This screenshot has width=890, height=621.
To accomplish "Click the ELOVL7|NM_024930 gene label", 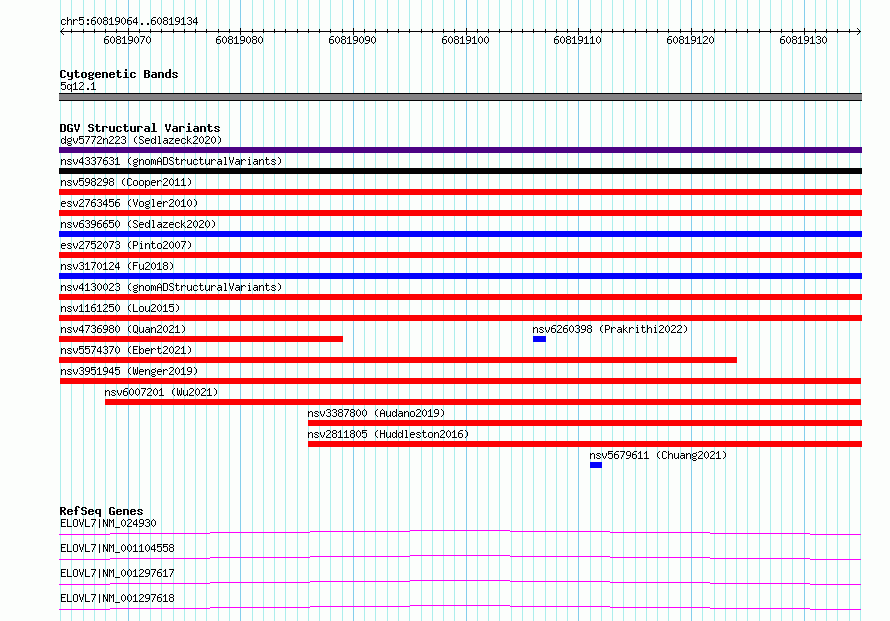I will coord(108,523).
